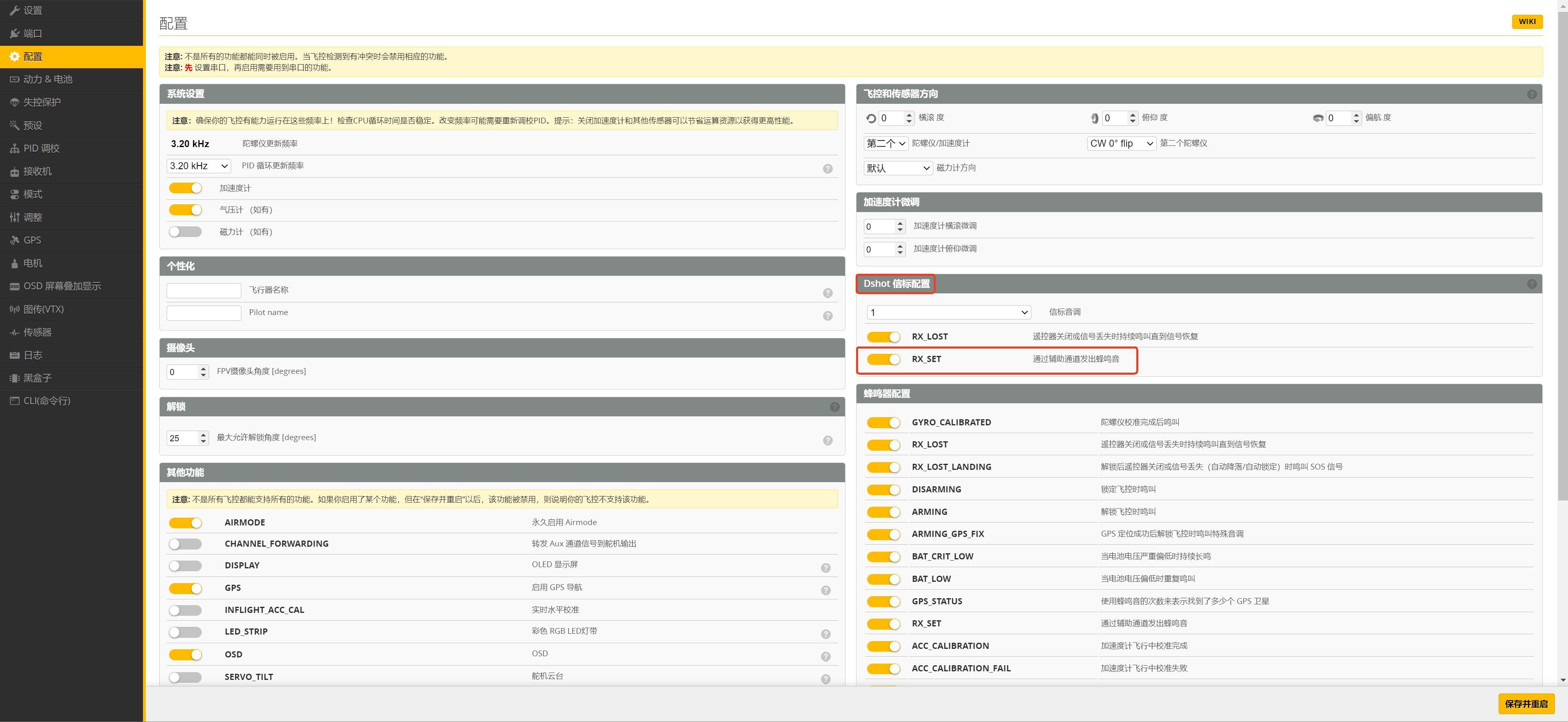Click the 模式 icon in sidebar
1568x722 pixels.
click(x=15, y=194)
